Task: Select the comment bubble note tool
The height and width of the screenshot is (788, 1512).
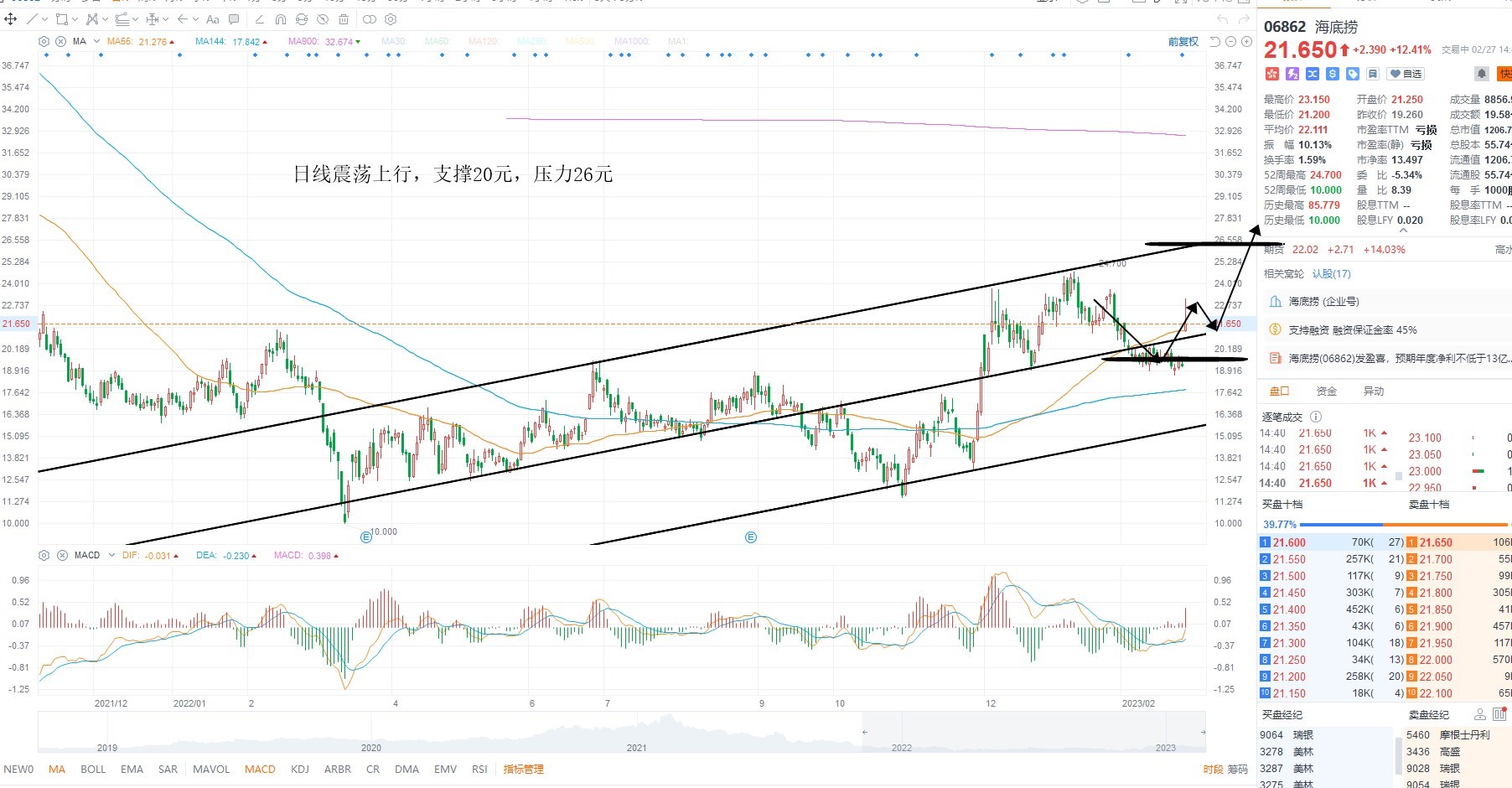Action: tap(234, 18)
